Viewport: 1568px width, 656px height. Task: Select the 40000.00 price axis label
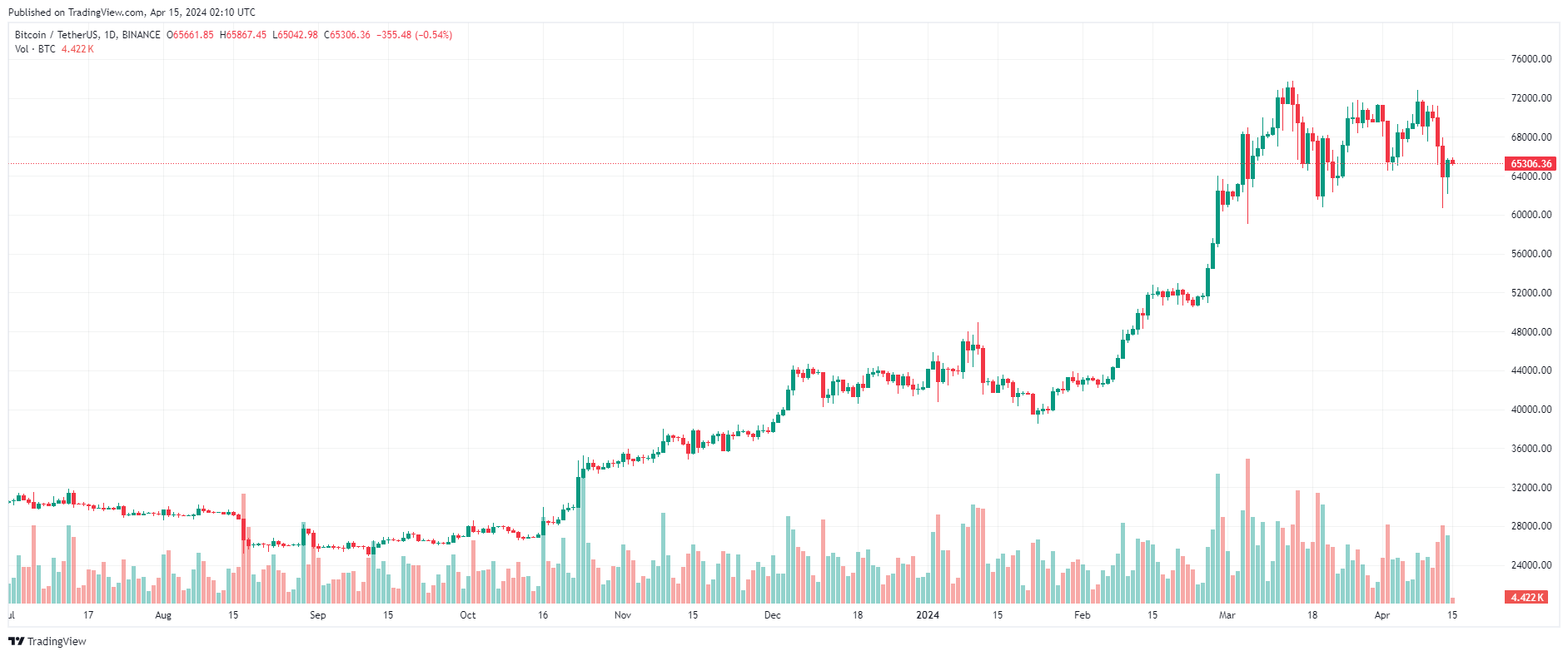(1531, 410)
